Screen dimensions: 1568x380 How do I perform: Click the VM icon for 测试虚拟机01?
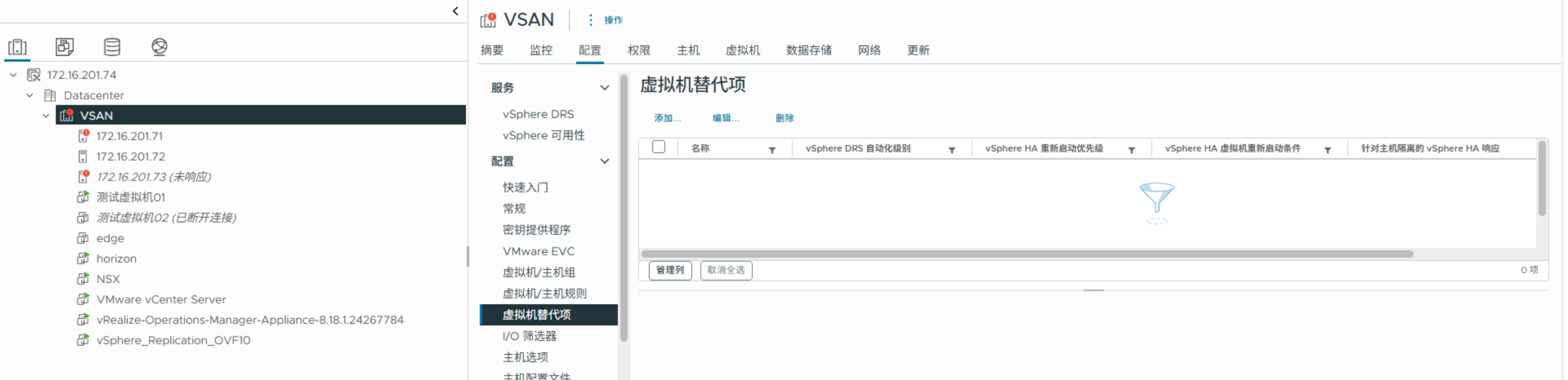[x=83, y=197]
